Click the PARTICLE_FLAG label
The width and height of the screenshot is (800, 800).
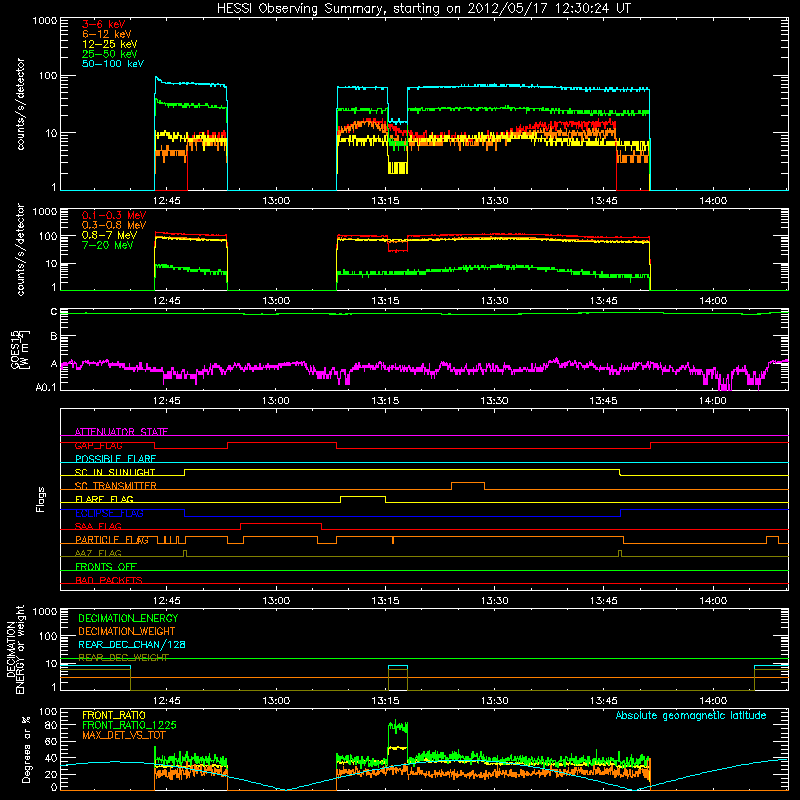tap(112, 539)
